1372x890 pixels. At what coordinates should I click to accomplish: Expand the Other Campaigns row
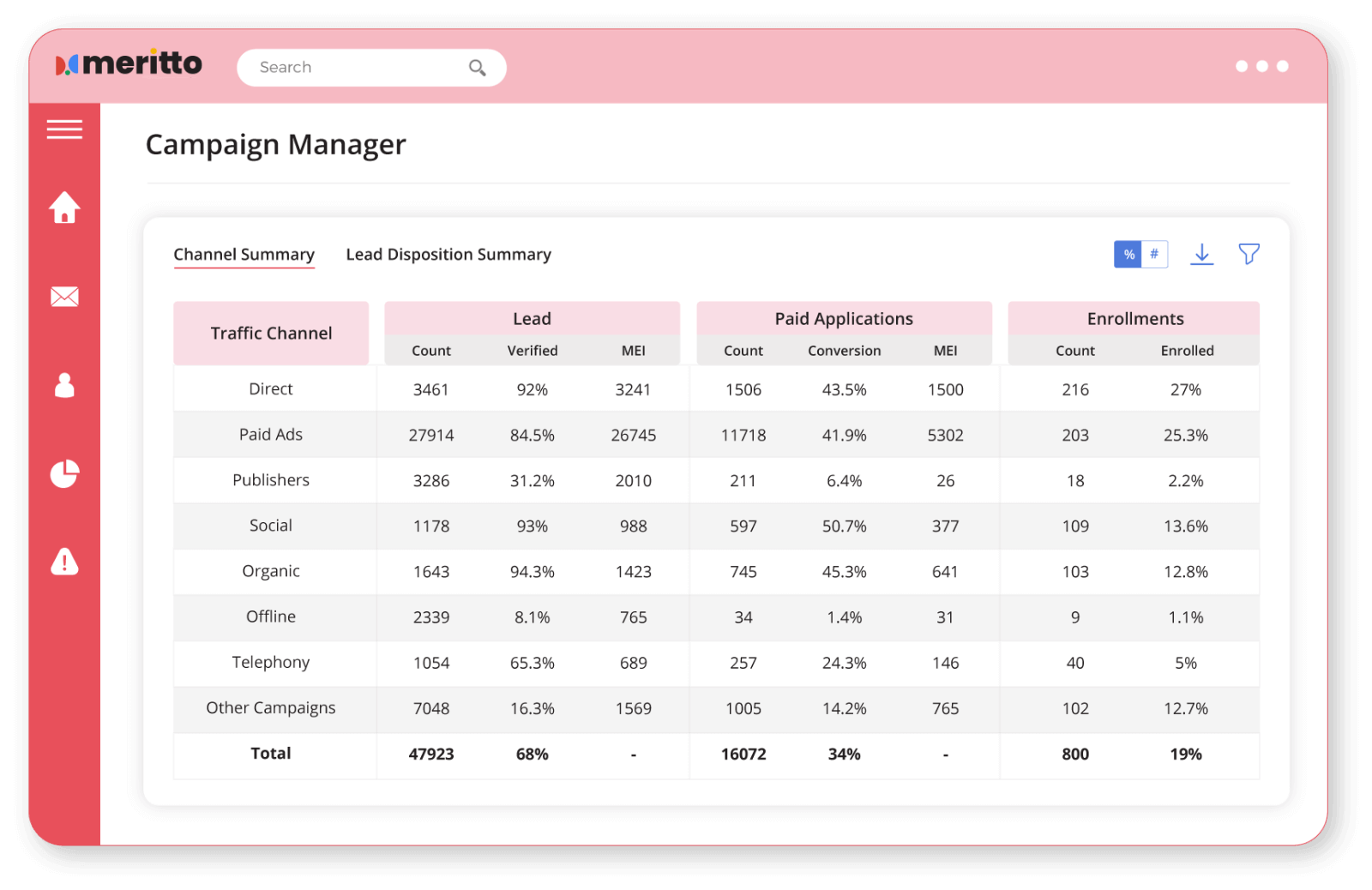point(270,708)
